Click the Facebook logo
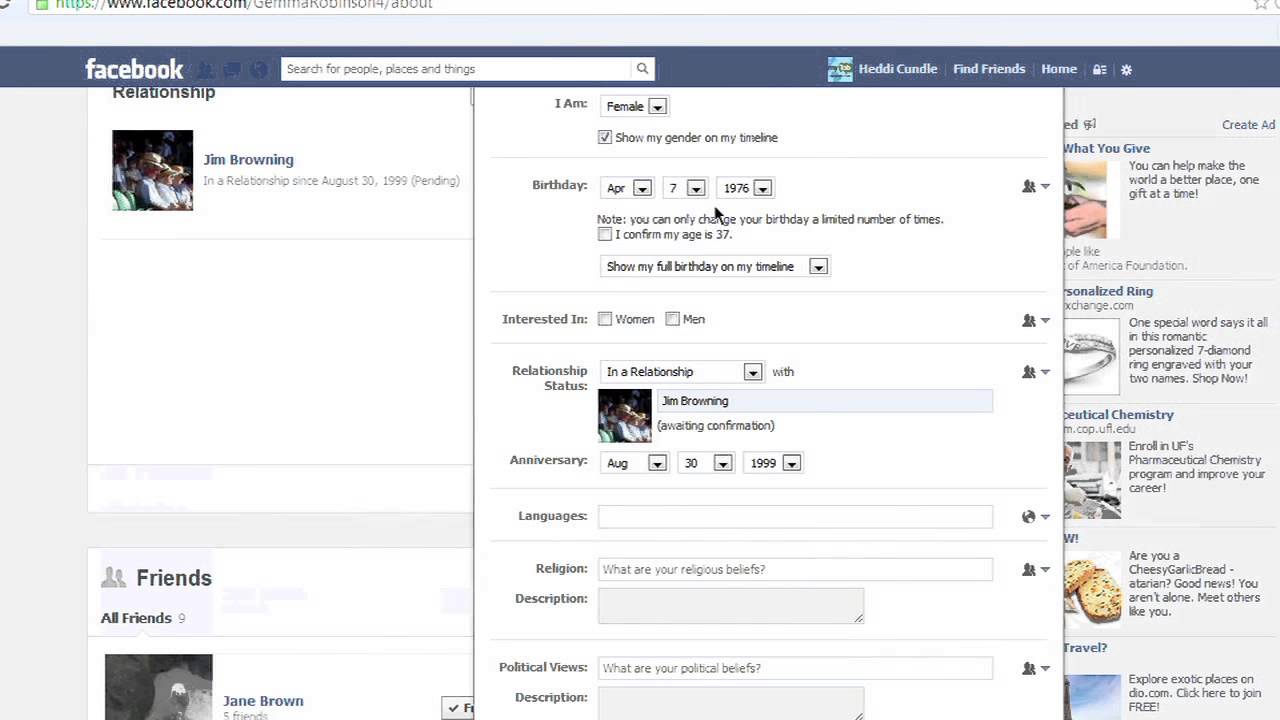 point(134,69)
